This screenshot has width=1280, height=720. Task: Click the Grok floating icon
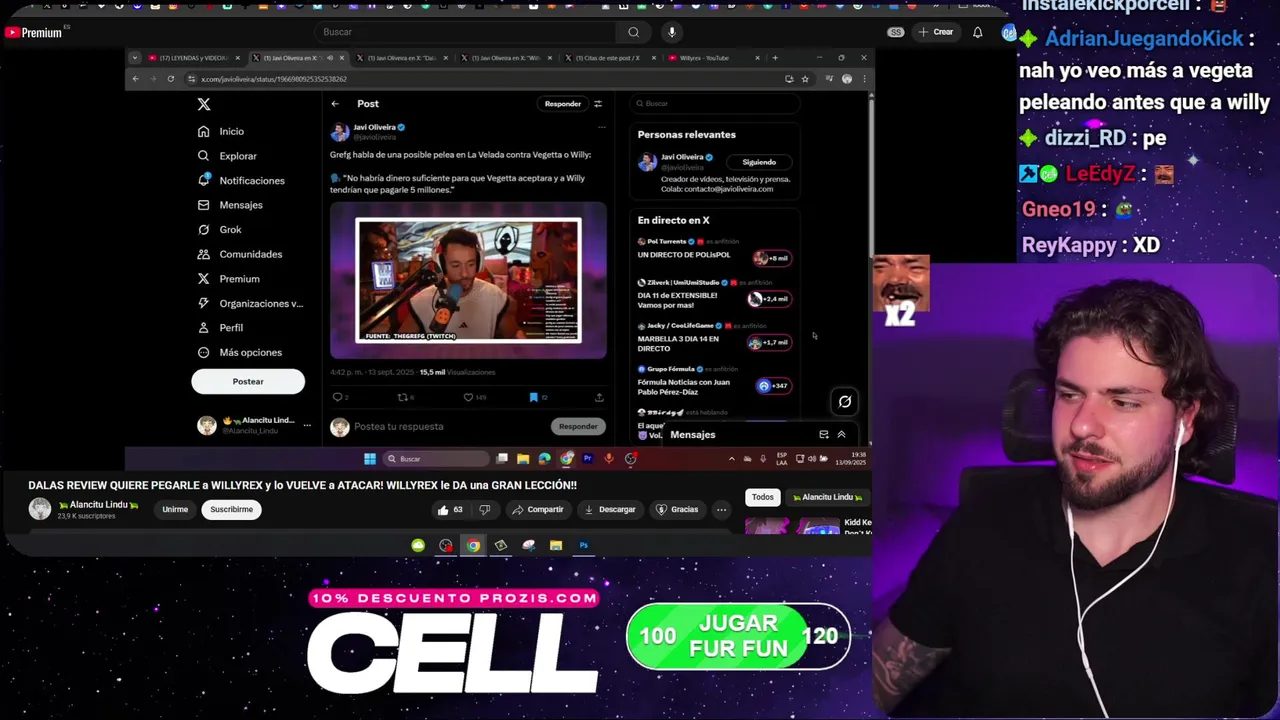tap(845, 402)
